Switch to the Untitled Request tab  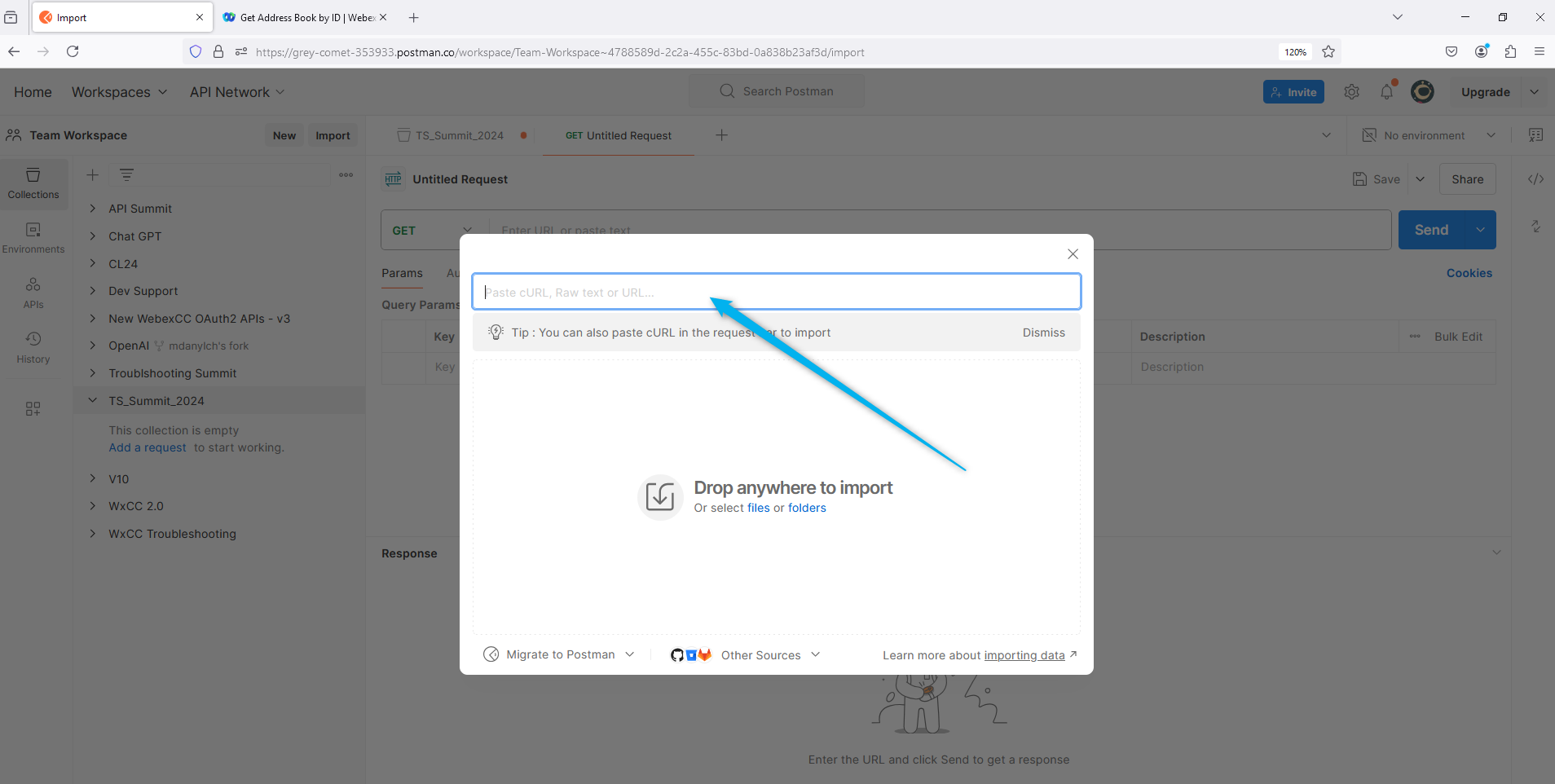pyautogui.click(x=619, y=135)
